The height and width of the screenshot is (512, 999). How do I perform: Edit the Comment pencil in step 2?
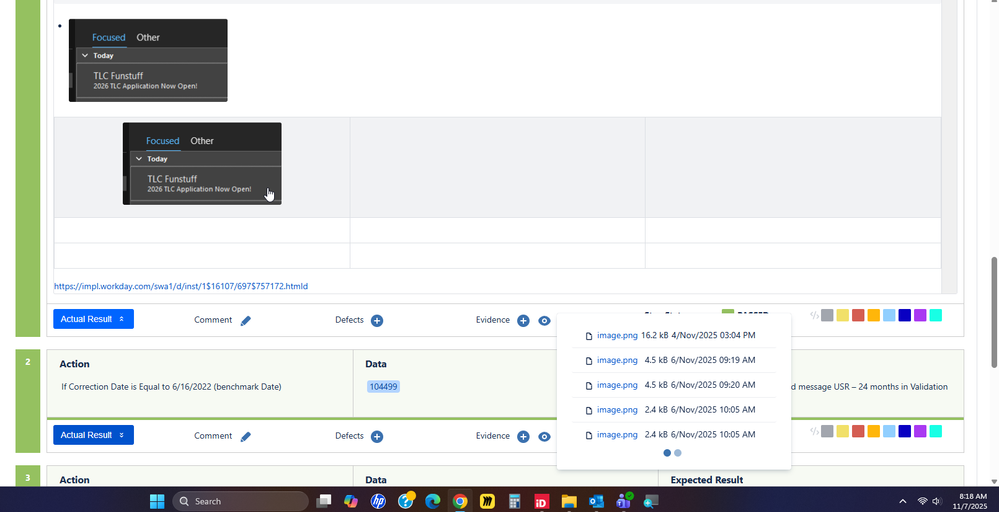click(245, 437)
